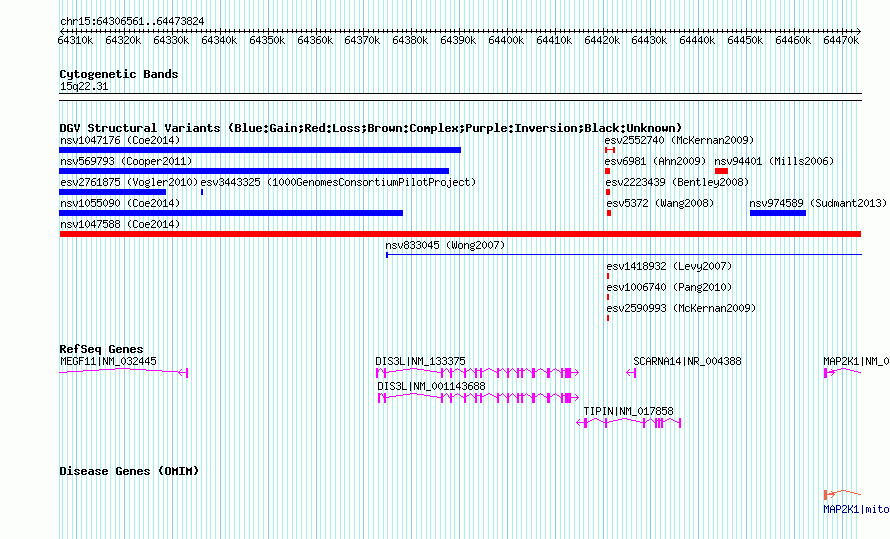
Task: Click the esv2223439 (Bentley2008) label
Action: click(677, 182)
